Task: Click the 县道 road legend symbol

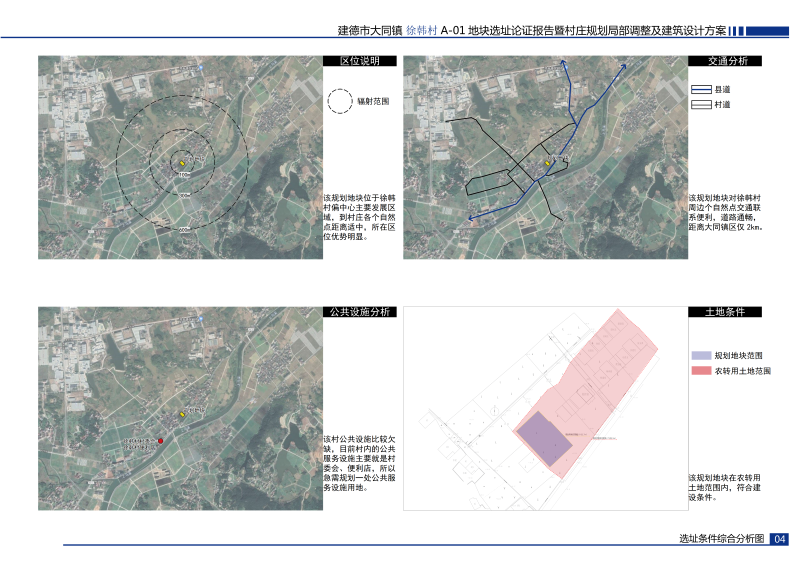Action: click(x=701, y=89)
